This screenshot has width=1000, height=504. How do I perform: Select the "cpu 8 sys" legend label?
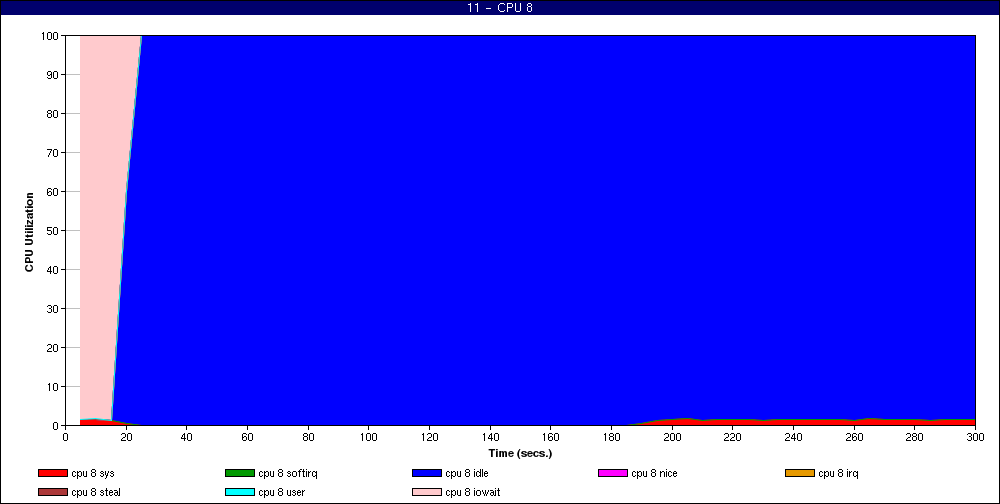pyautogui.click(x=95, y=473)
